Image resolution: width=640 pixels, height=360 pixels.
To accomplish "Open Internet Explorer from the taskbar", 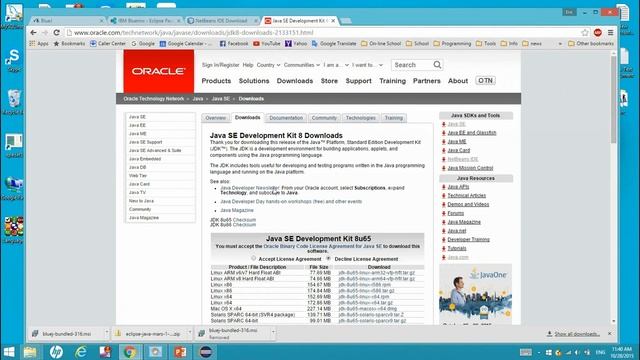I will tap(81, 352).
